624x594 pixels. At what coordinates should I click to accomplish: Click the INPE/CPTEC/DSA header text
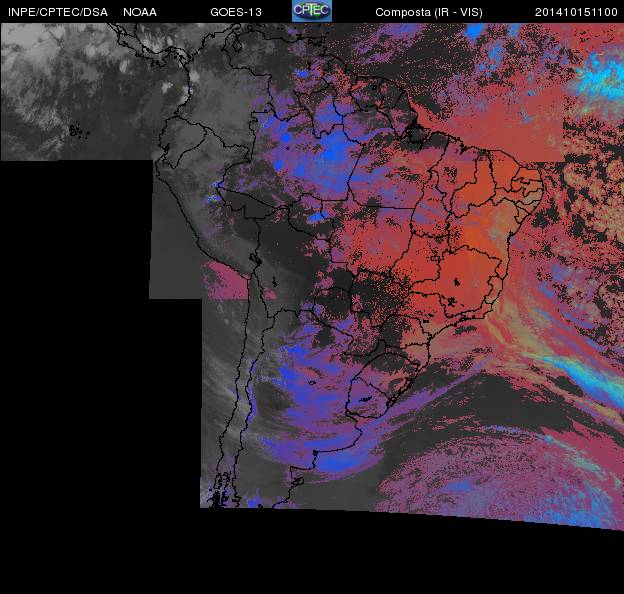point(58,12)
